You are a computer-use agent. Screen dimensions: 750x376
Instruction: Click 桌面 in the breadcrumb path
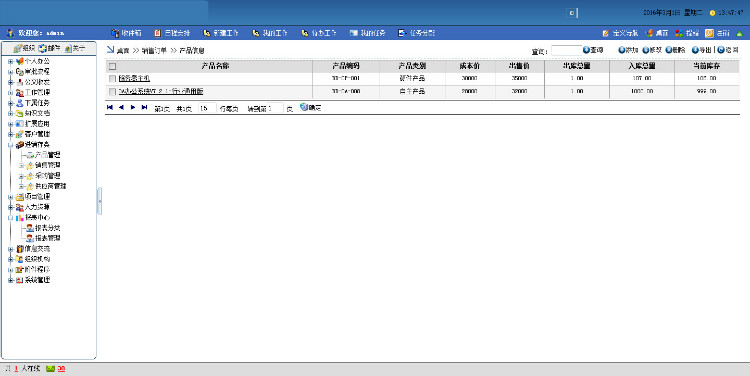(x=123, y=50)
